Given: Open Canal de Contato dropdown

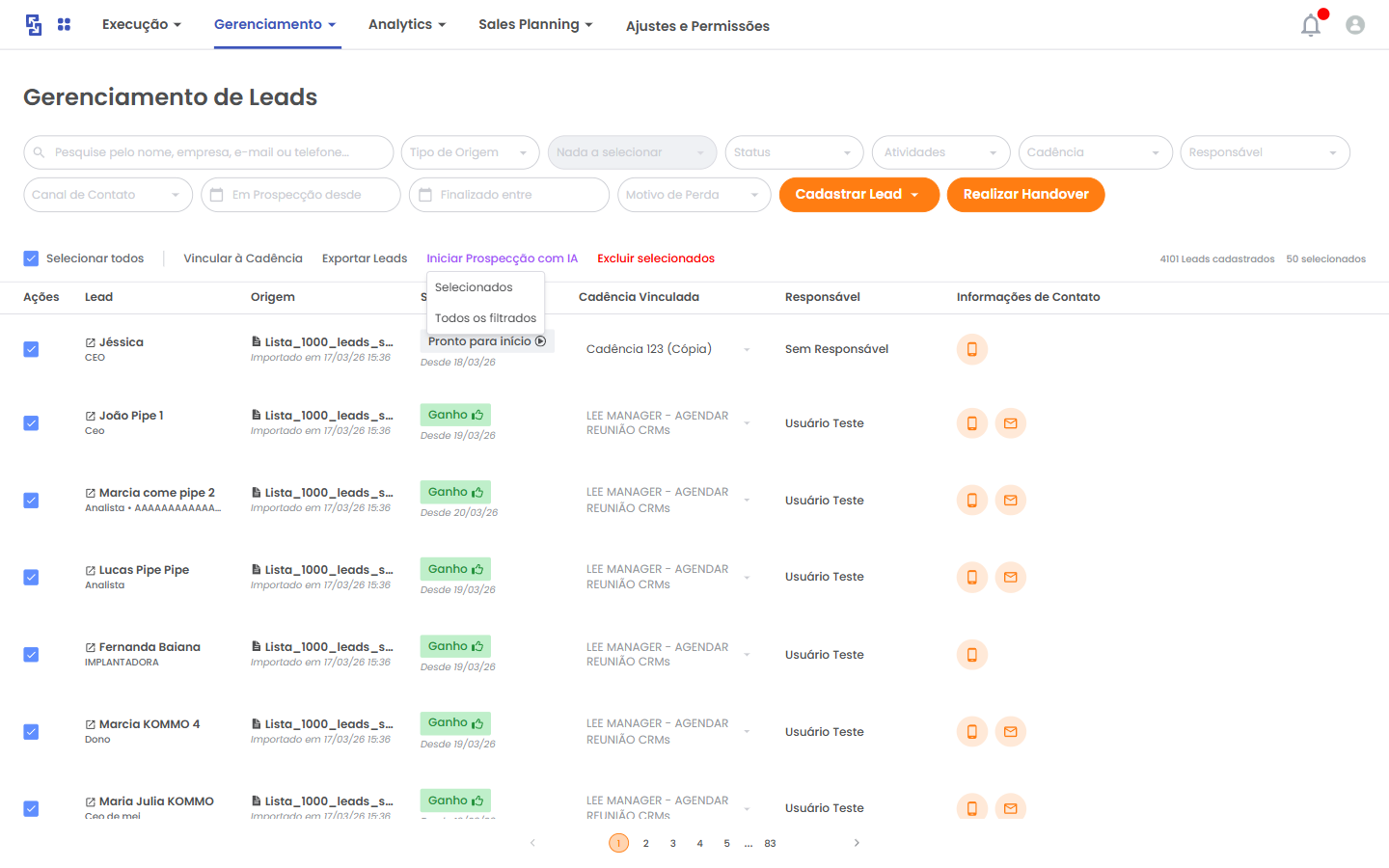Looking at the screenshot, I should click(108, 195).
